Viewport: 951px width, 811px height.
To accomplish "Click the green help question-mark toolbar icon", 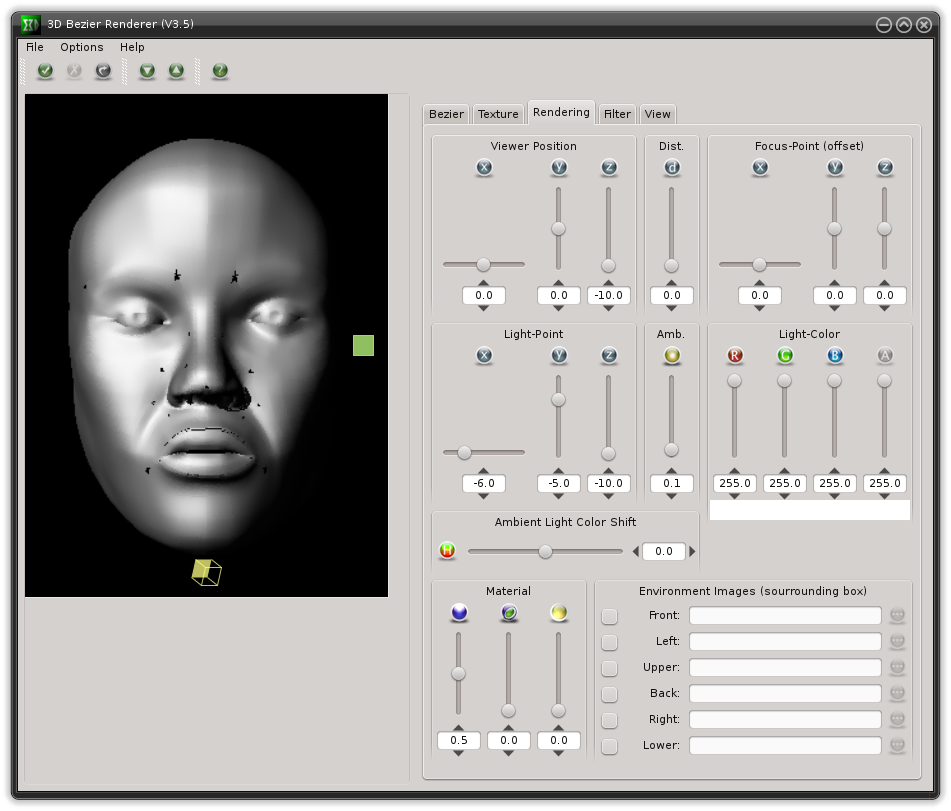I will pos(220,71).
